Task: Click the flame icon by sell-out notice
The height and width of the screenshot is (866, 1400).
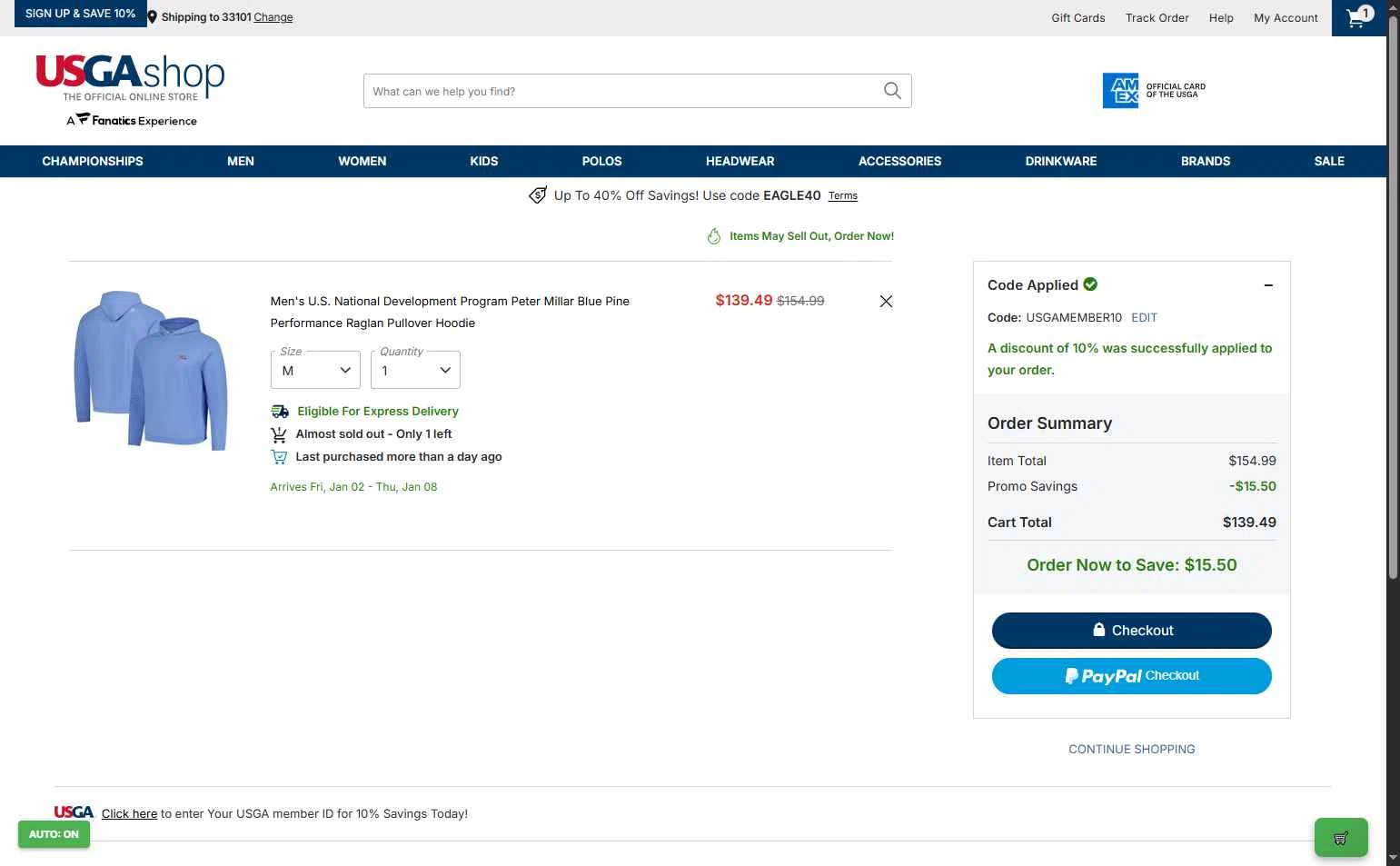Action: click(x=714, y=236)
